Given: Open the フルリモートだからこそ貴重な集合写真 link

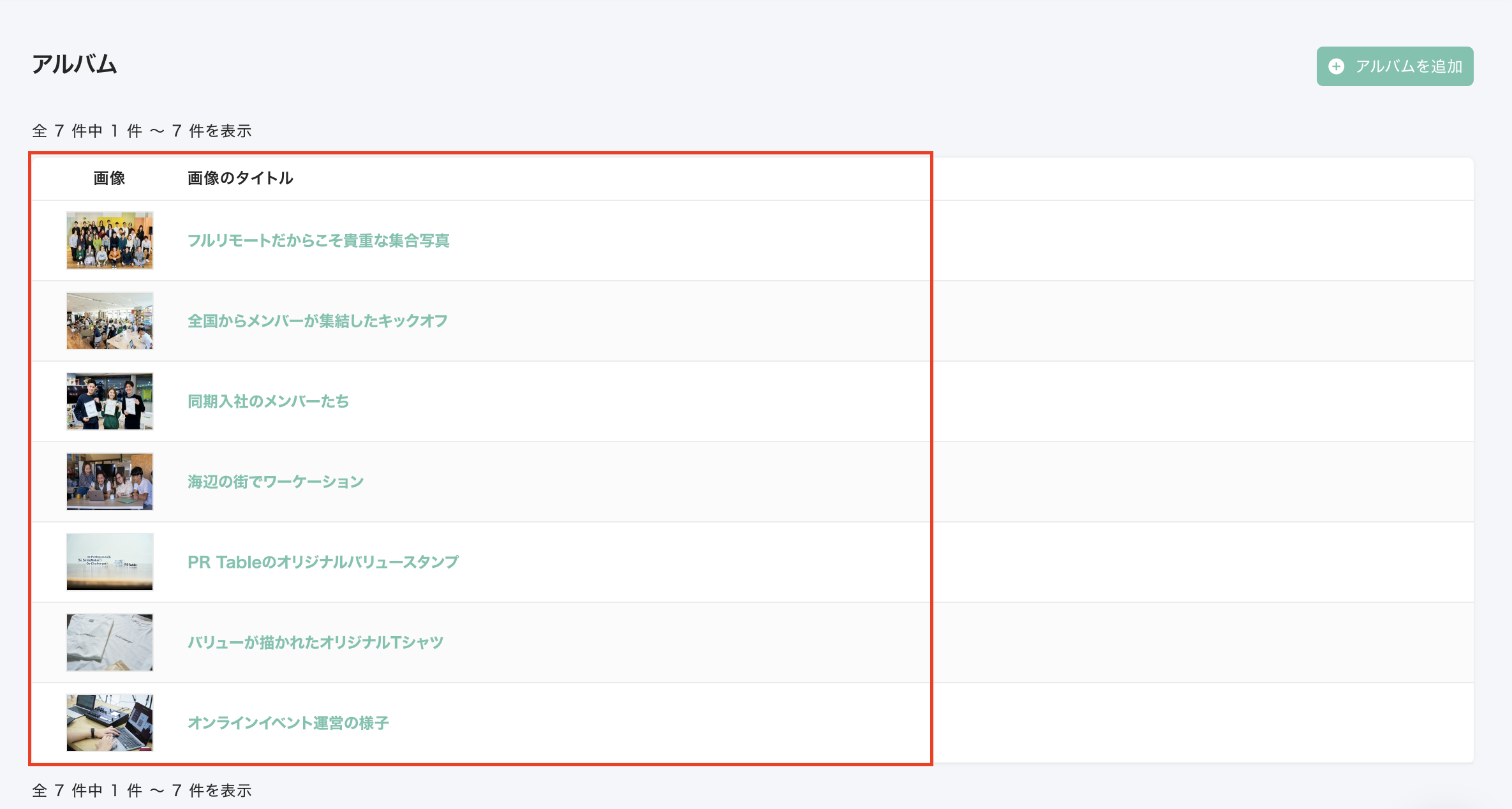Looking at the screenshot, I should click(318, 241).
